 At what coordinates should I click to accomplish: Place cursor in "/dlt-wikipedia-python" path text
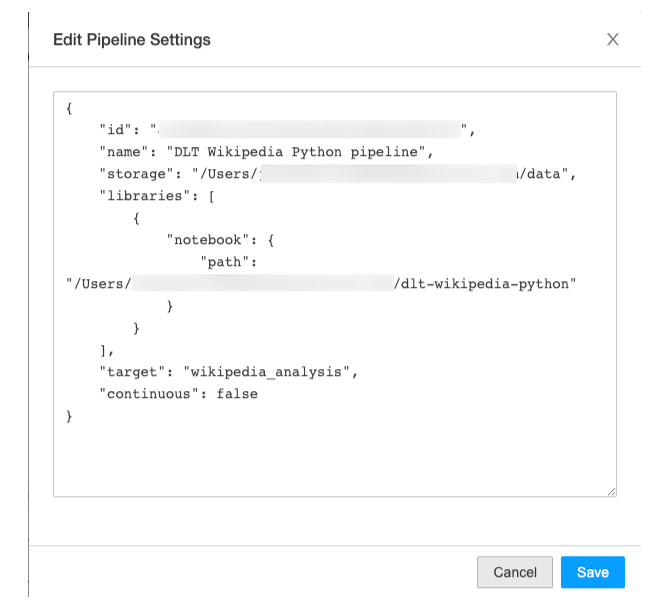pyautogui.click(x=484, y=284)
